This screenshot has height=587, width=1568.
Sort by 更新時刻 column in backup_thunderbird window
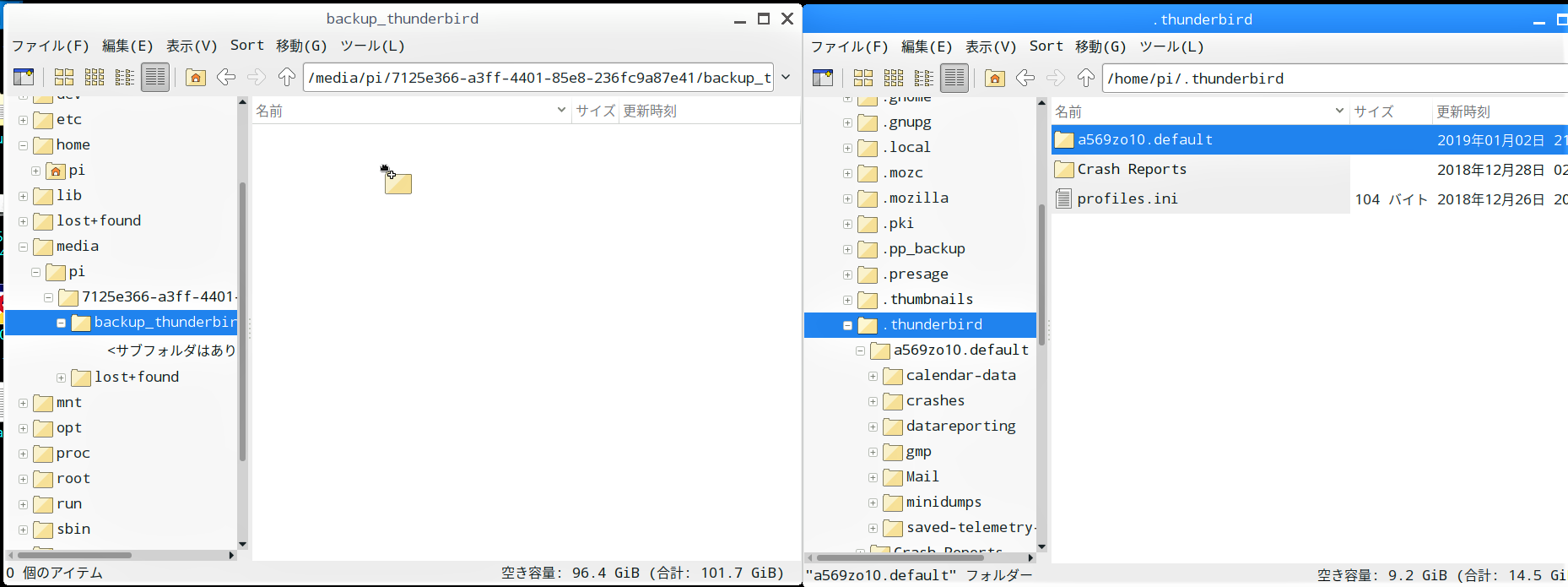click(710, 111)
